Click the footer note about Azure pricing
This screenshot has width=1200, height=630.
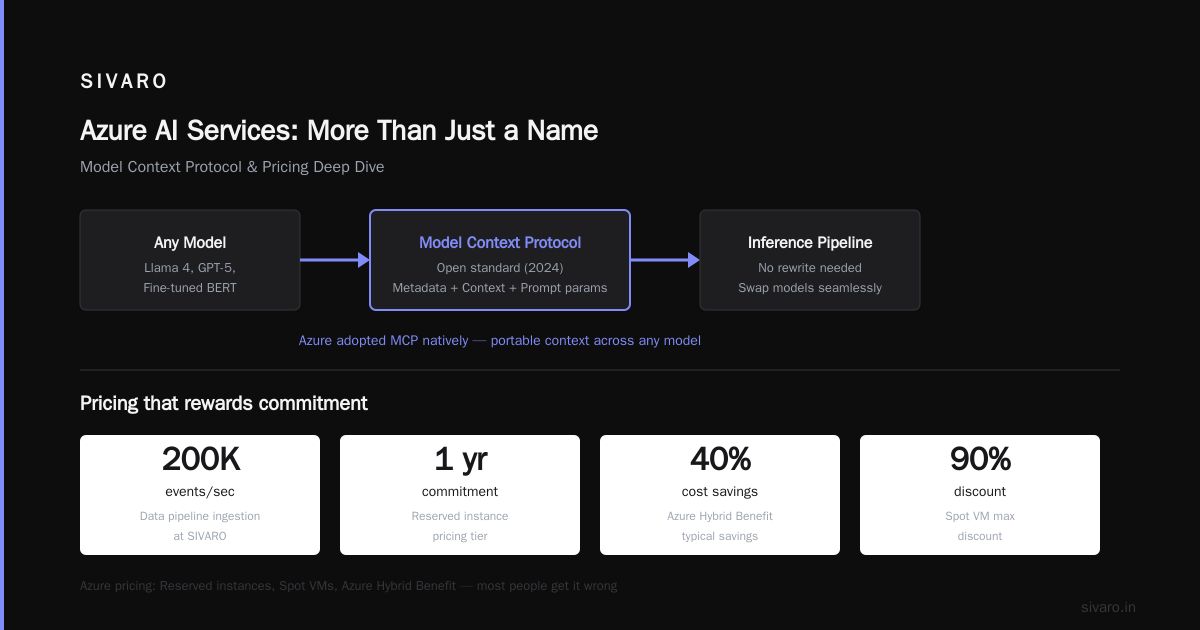click(x=349, y=586)
